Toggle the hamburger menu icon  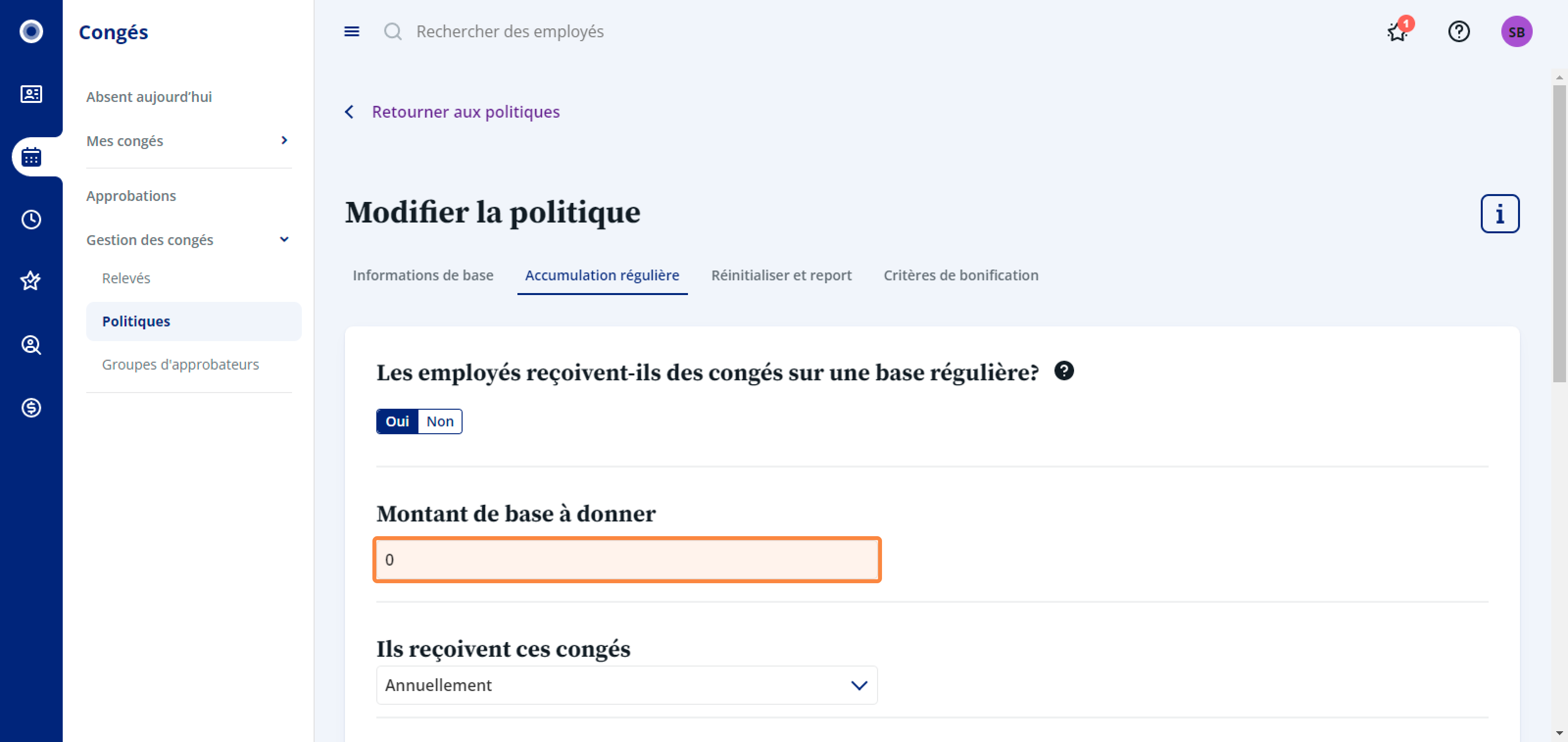click(352, 32)
